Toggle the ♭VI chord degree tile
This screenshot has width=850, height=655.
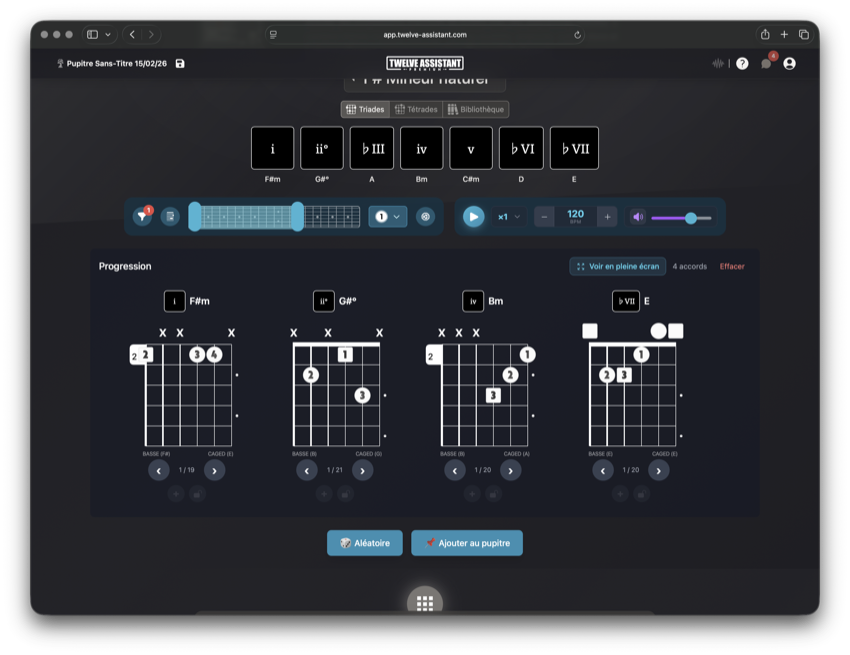pos(521,148)
